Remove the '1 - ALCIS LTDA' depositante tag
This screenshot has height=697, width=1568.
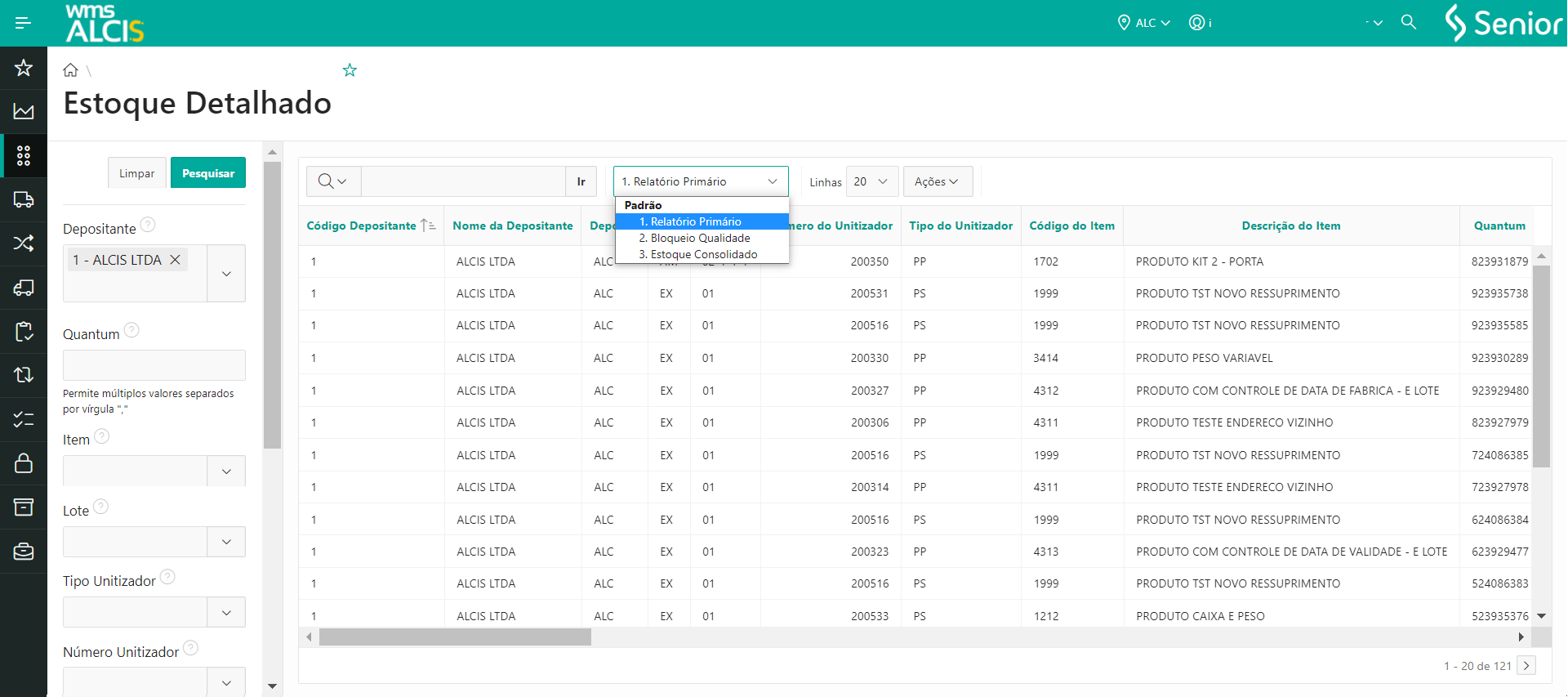pos(175,260)
